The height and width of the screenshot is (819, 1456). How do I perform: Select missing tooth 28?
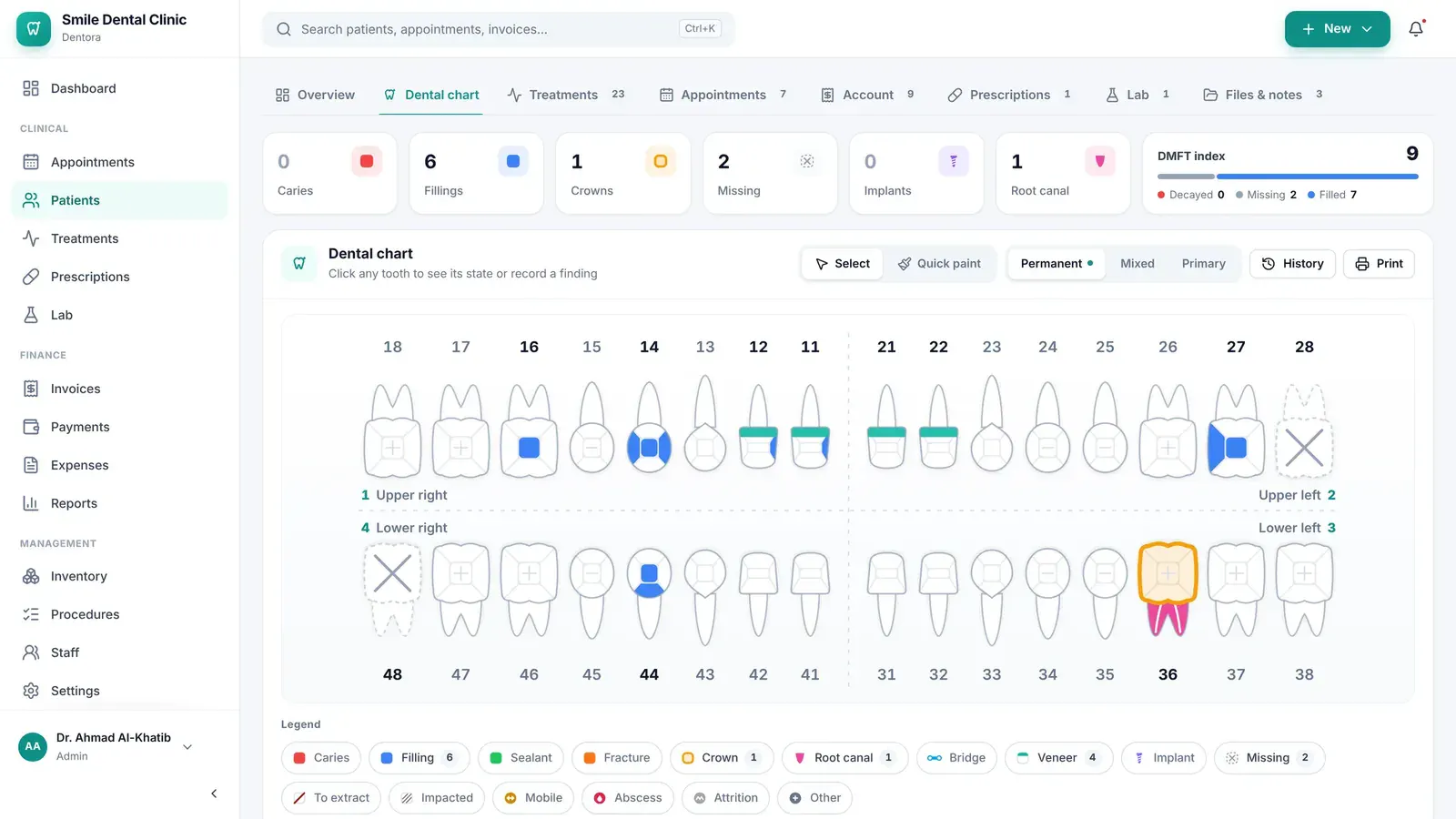(1304, 430)
